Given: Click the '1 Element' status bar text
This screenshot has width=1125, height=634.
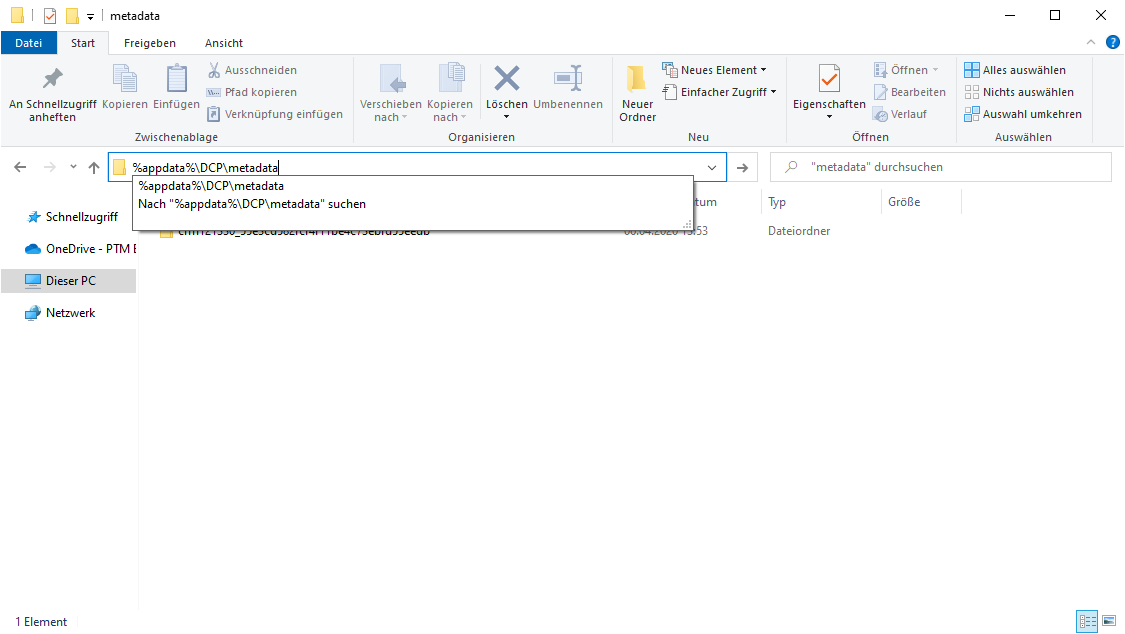Looking at the screenshot, I should coord(41,622).
